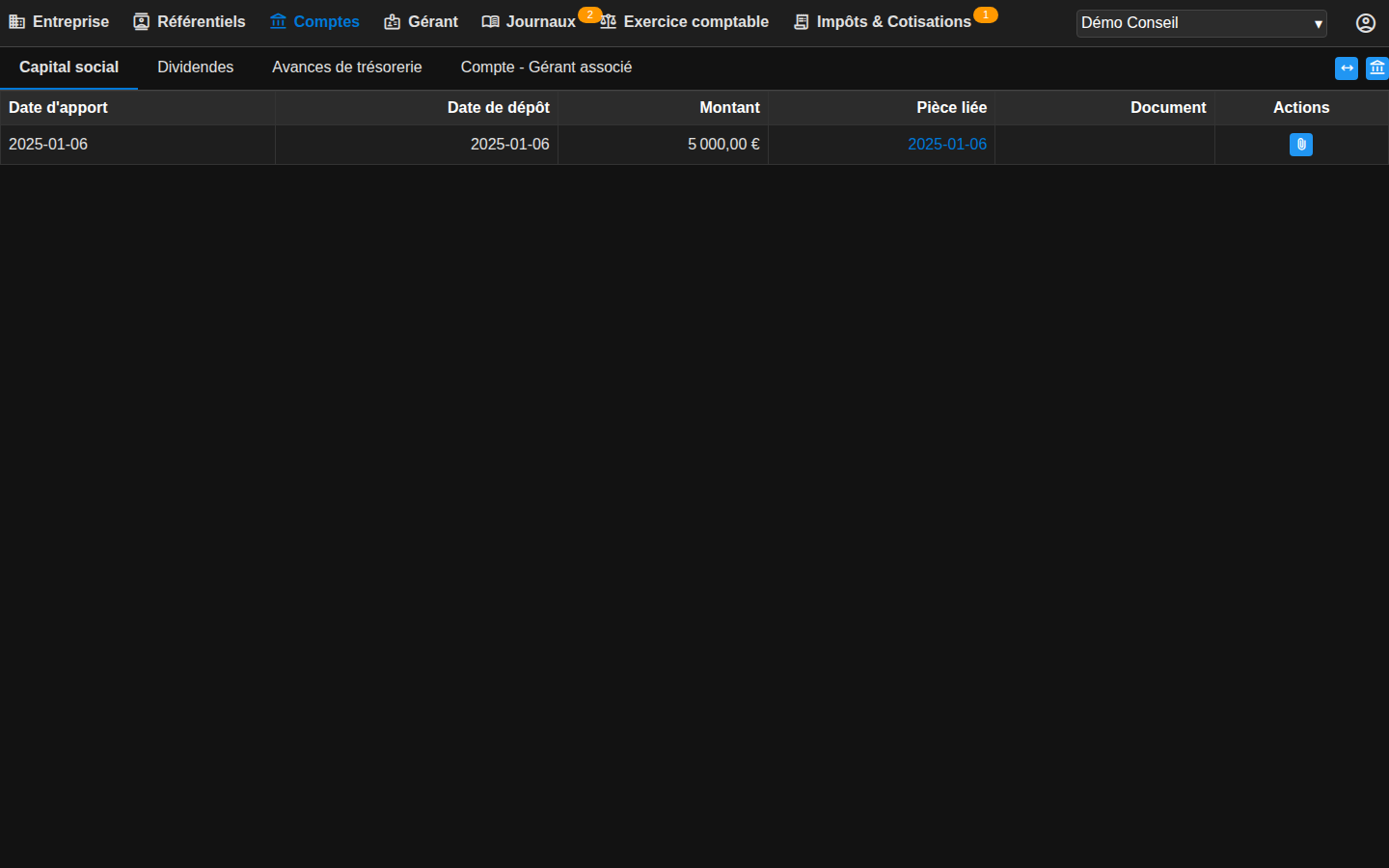The height and width of the screenshot is (868, 1389).
Task: Switch to the Dividendes tab
Action: pos(195,68)
